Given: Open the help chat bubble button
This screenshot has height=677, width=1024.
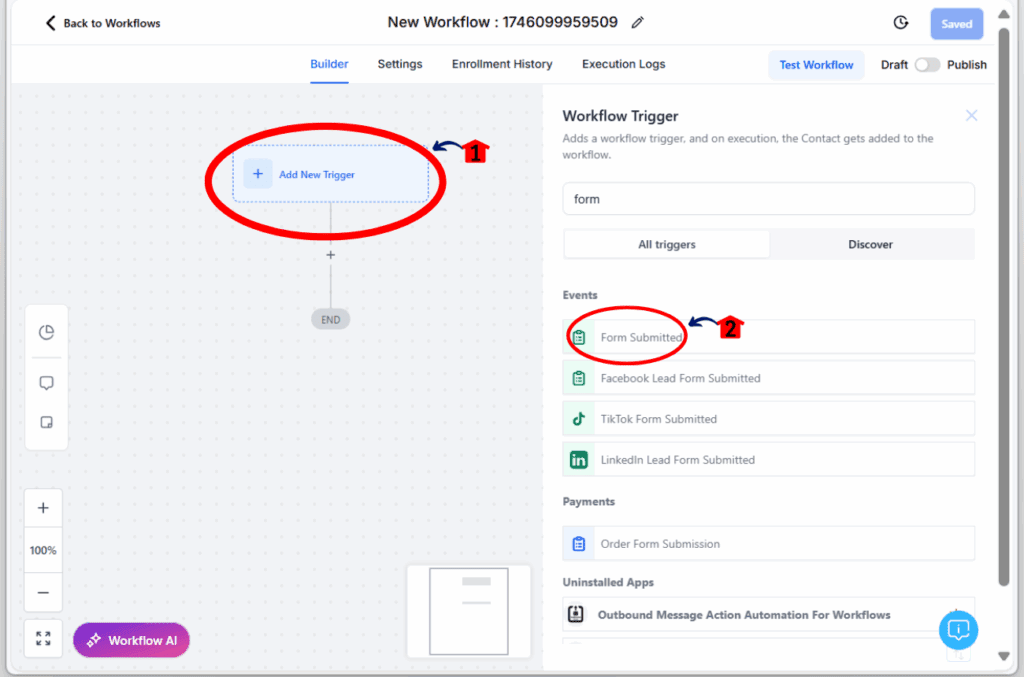Looking at the screenshot, I should 958,630.
